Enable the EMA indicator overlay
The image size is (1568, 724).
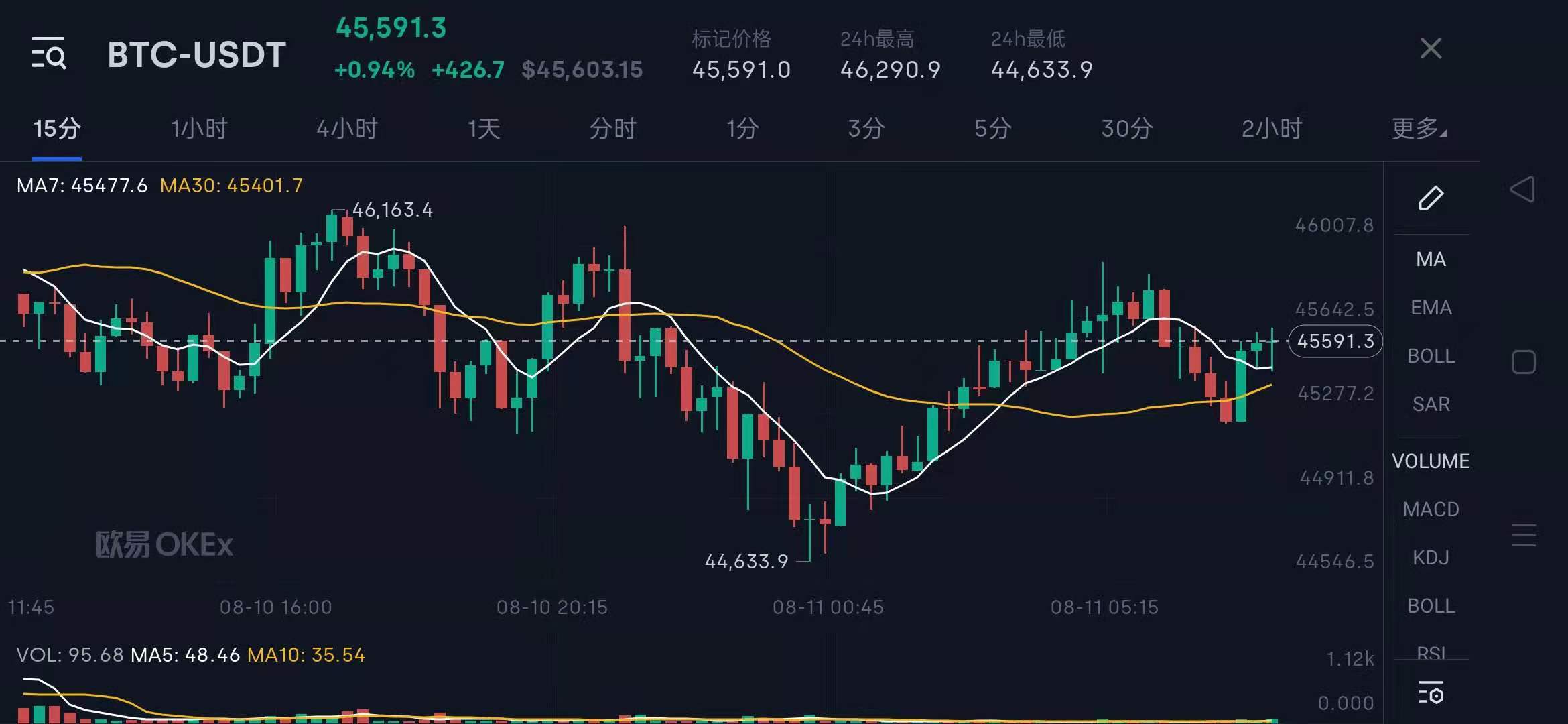pyautogui.click(x=1431, y=308)
